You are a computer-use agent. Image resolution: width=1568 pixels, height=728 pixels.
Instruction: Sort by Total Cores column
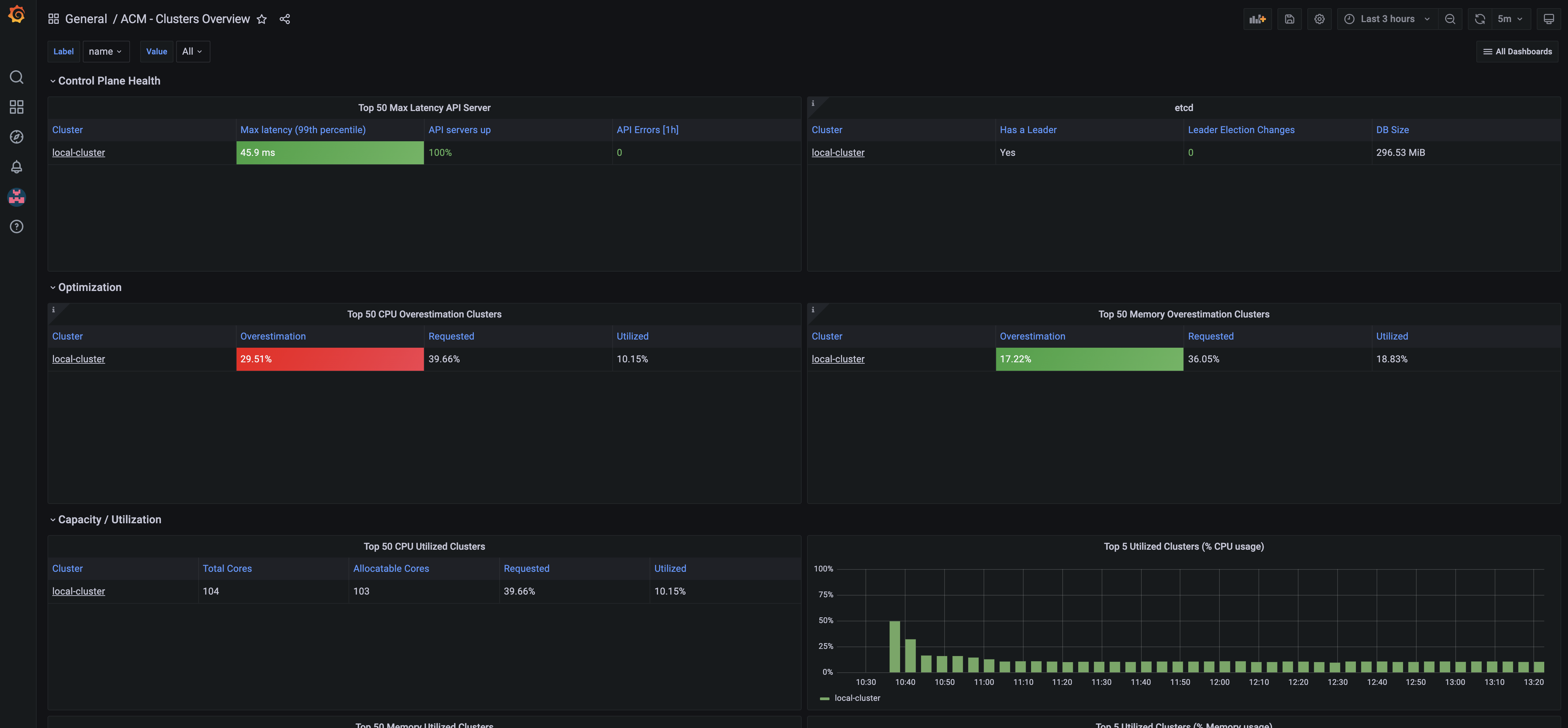point(227,568)
